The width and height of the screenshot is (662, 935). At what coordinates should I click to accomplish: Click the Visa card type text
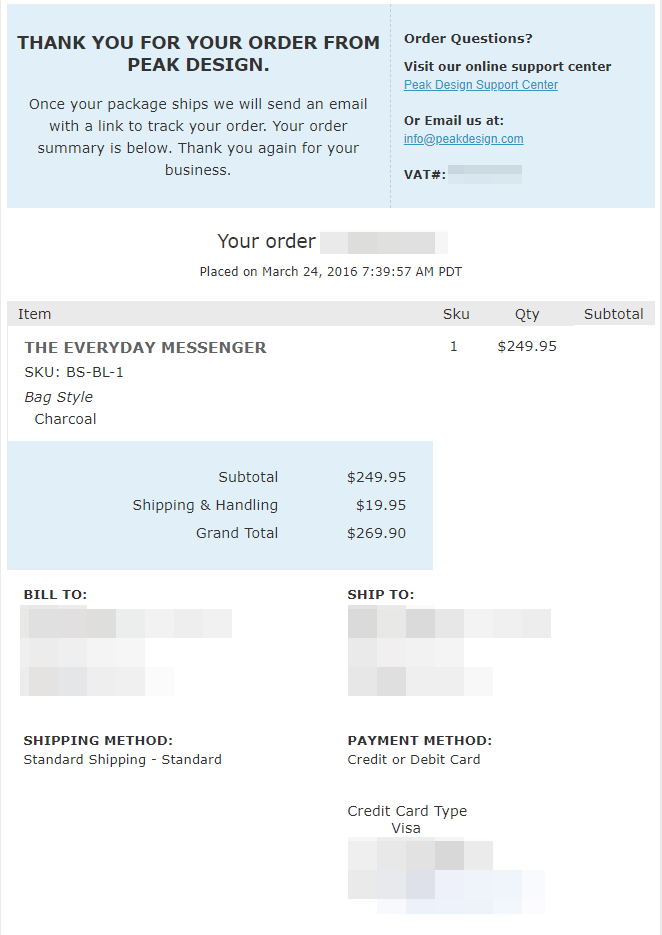point(406,828)
